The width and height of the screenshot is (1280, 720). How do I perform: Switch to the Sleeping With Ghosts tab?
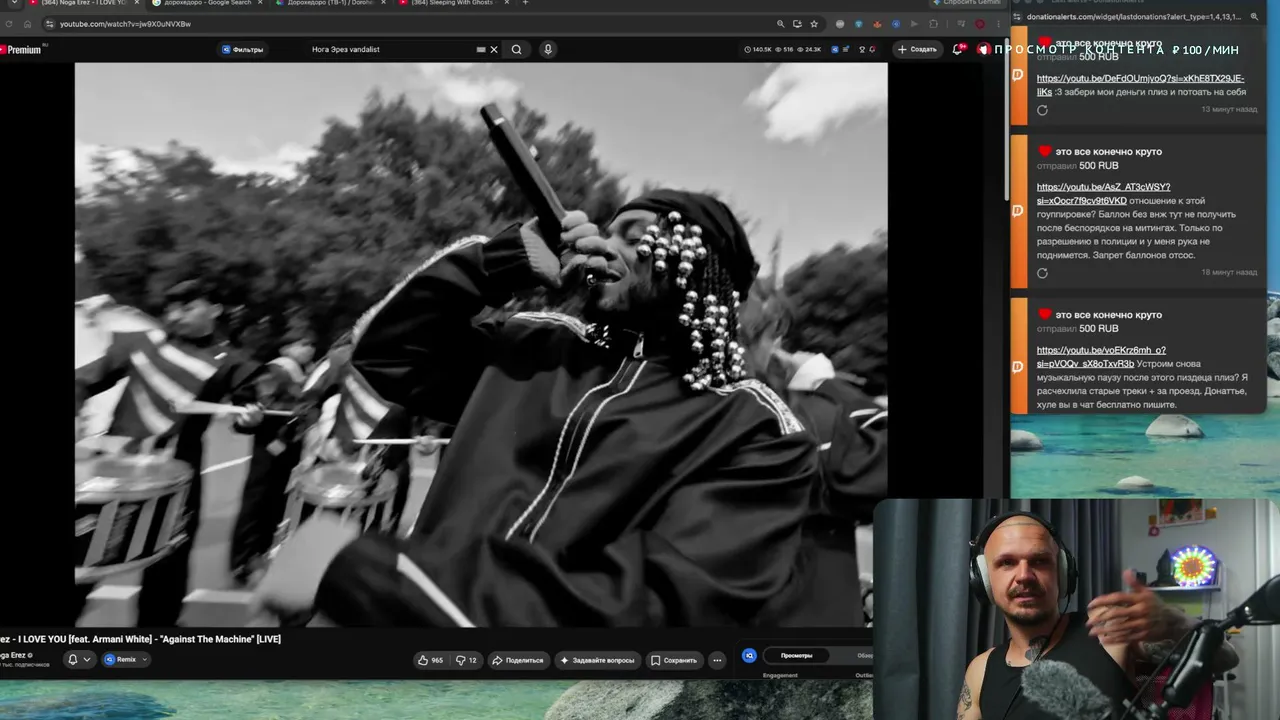coord(452,3)
